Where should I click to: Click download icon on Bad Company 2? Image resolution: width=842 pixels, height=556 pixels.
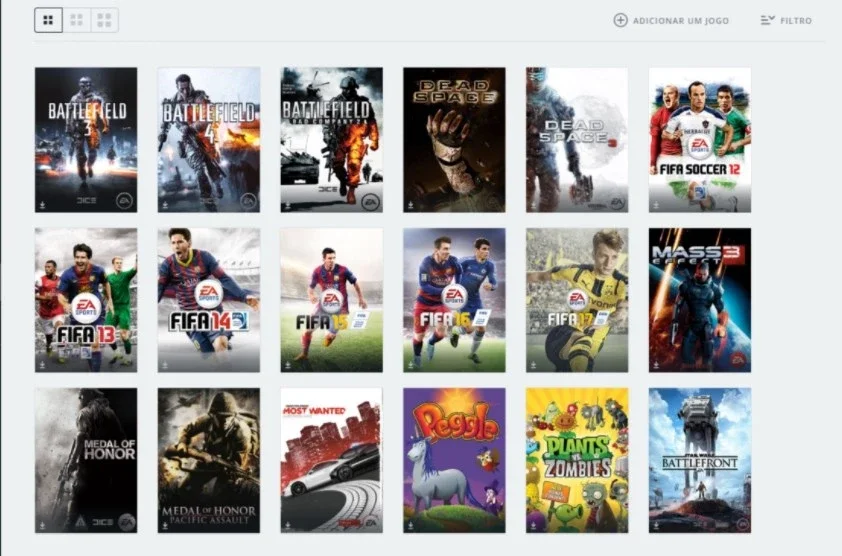[288, 205]
